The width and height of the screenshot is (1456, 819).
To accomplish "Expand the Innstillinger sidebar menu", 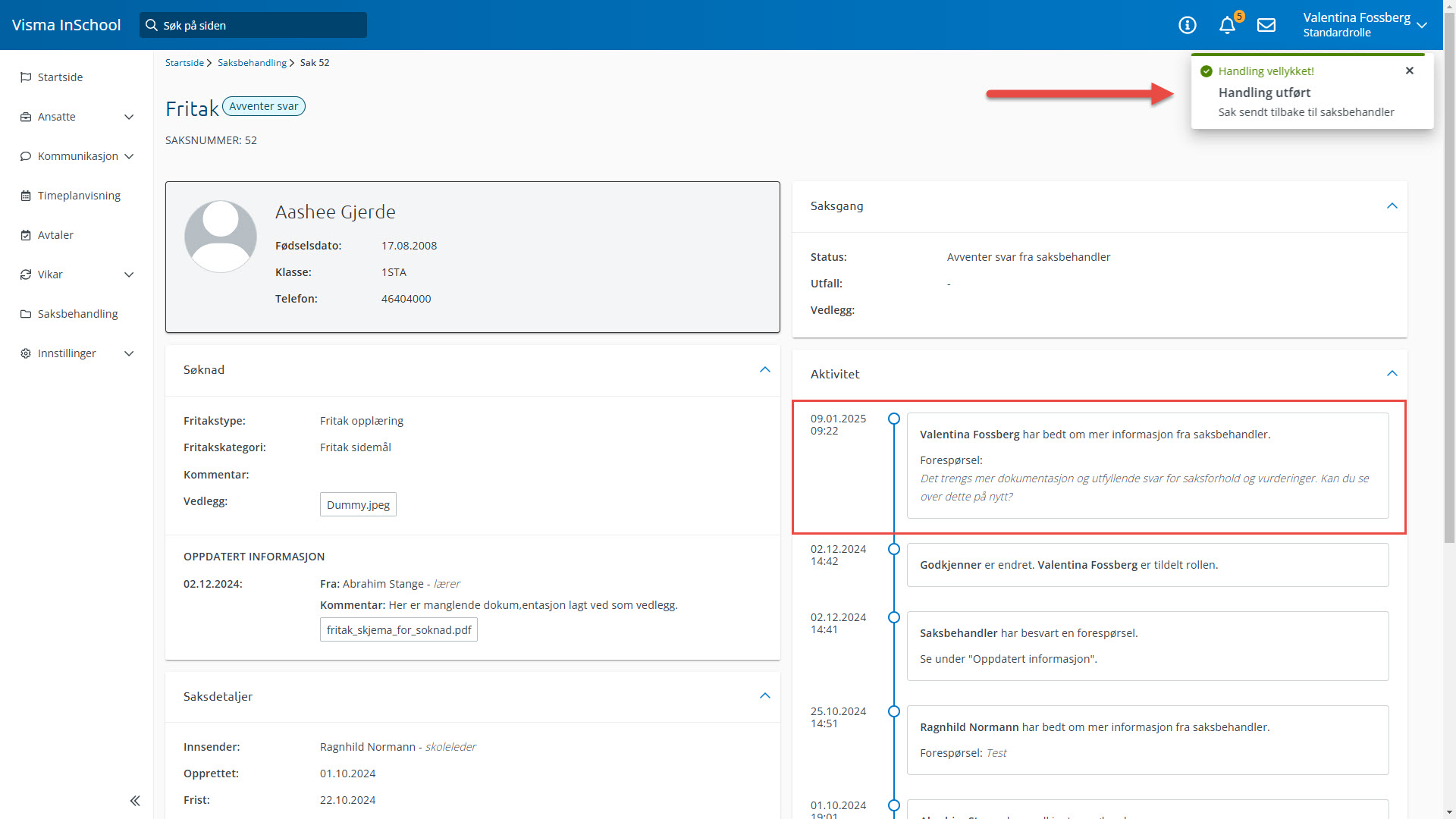I will (x=129, y=353).
